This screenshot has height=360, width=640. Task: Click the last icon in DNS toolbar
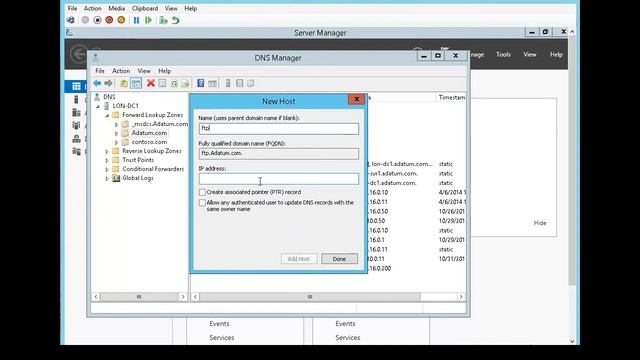pyautogui.click(x=251, y=83)
